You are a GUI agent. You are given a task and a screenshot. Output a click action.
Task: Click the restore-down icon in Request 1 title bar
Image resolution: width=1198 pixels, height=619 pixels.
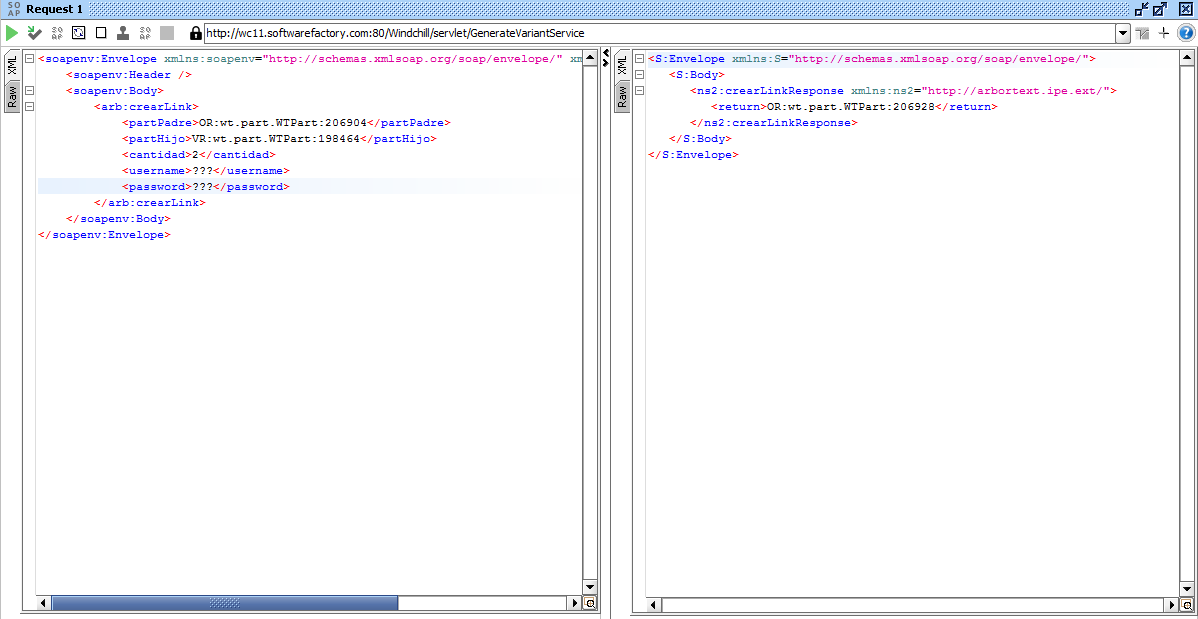coord(1141,9)
